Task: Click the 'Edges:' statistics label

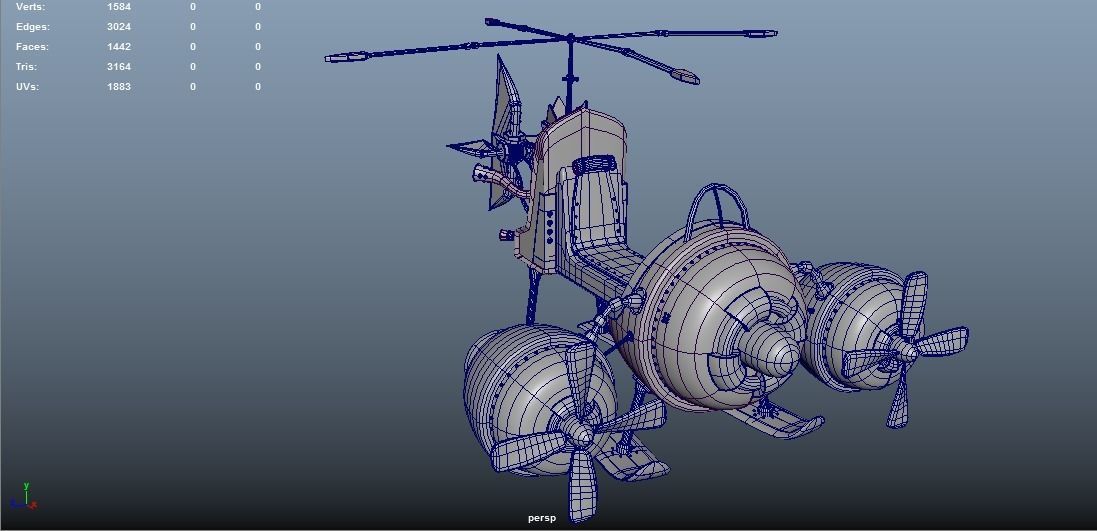Action: [x=33, y=27]
